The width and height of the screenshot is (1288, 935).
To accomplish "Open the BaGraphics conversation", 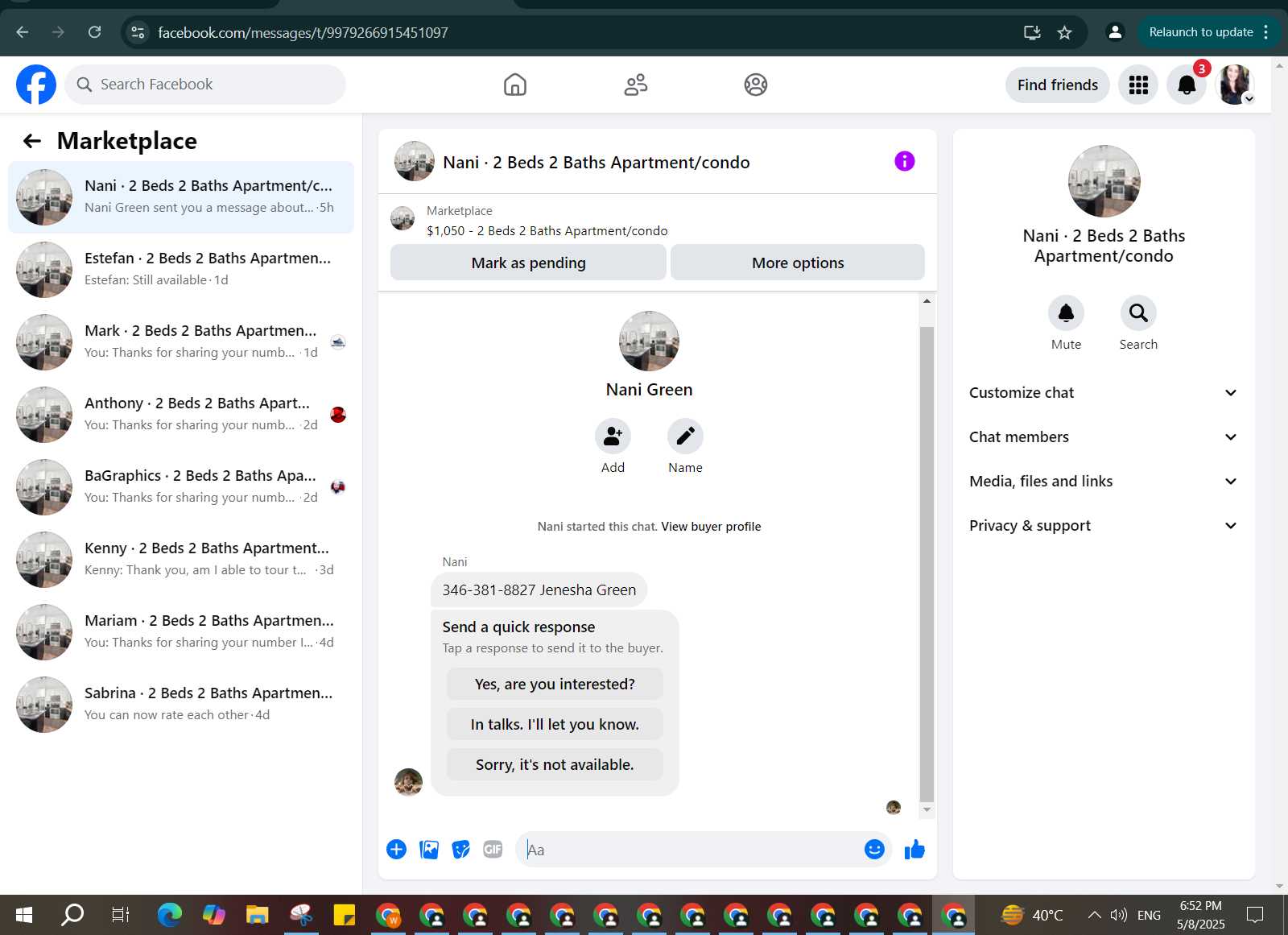I will click(x=181, y=487).
